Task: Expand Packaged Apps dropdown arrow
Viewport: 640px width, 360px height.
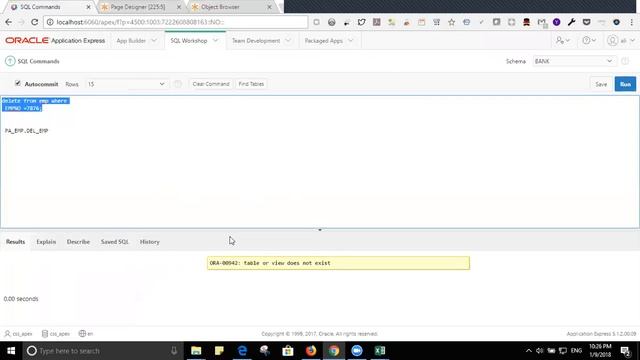Action: pos(350,40)
